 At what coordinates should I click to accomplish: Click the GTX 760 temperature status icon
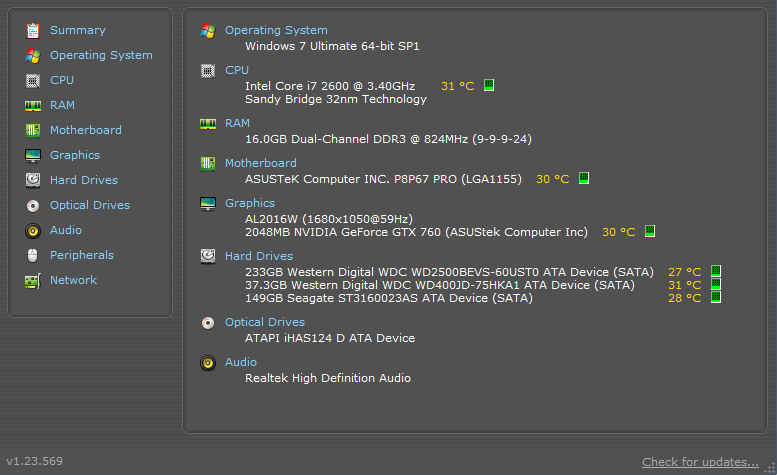650,231
